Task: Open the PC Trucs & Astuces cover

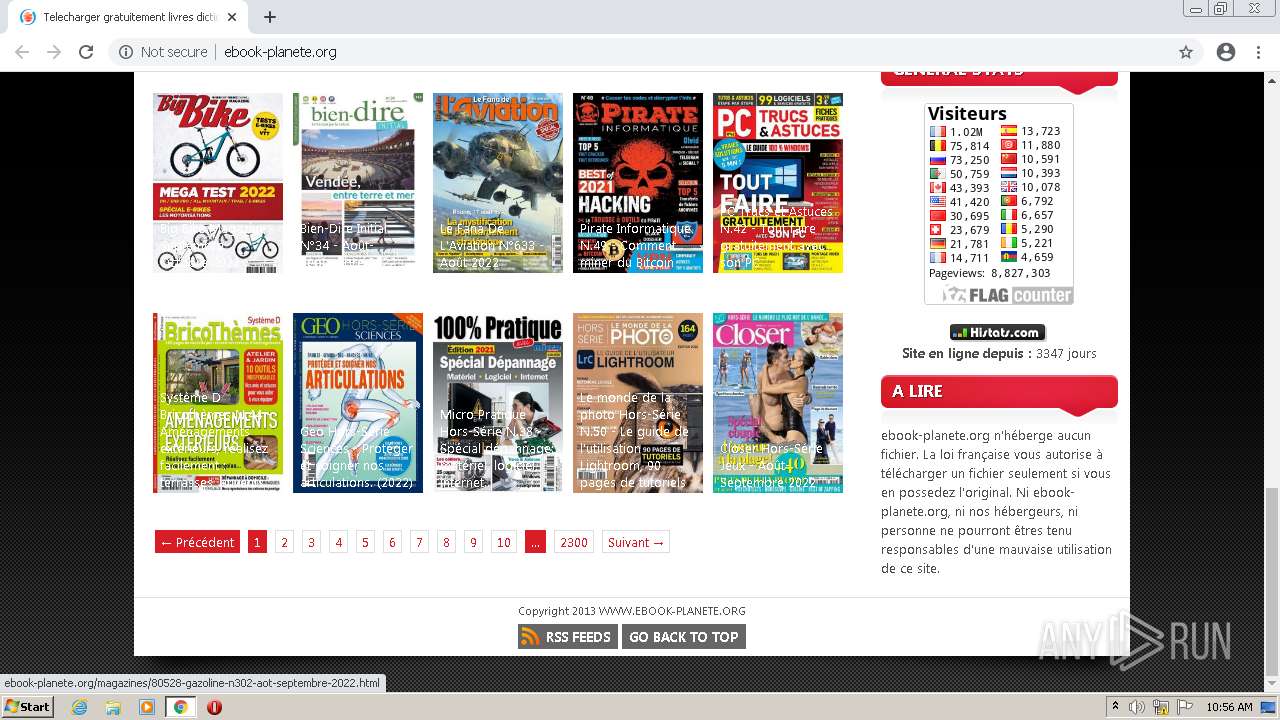Action: pos(778,183)
